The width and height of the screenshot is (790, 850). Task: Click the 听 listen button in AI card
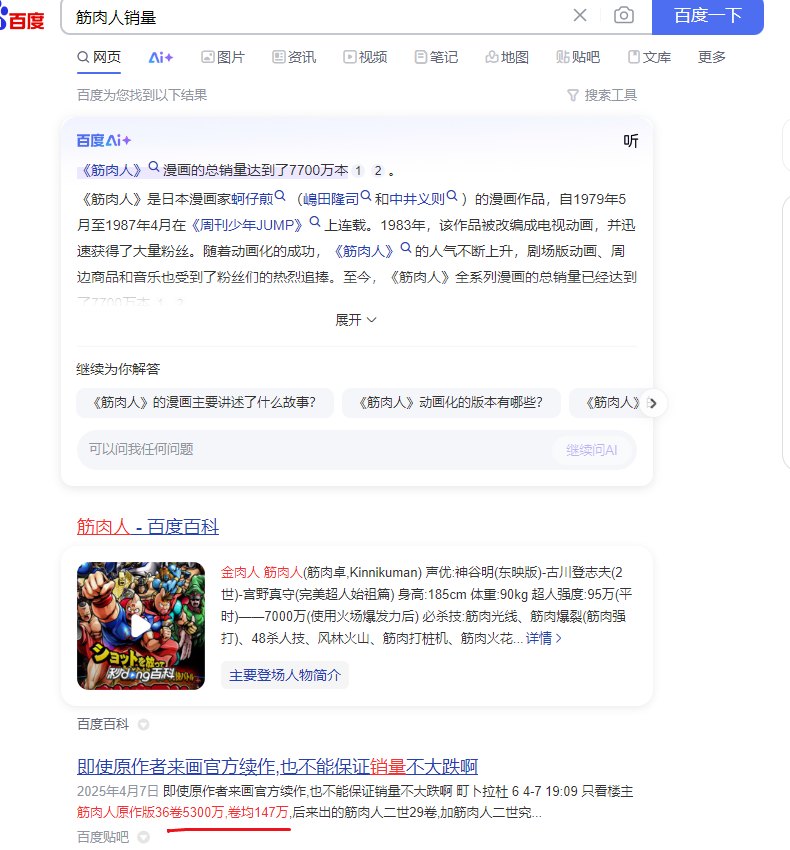tap(631, 141)
